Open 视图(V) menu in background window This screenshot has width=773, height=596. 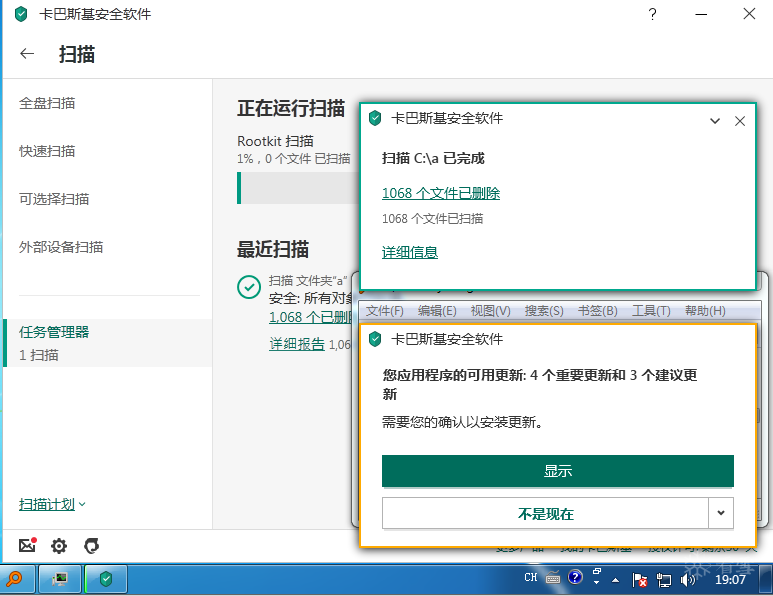pyautogui.click(x=491, y=311)
